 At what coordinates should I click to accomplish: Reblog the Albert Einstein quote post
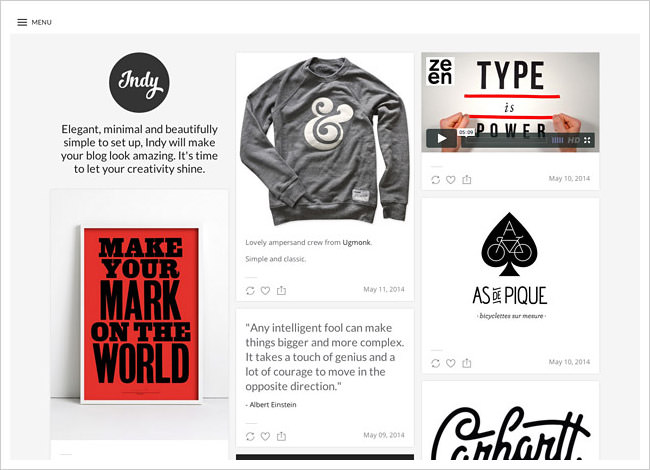click(250, 436)
